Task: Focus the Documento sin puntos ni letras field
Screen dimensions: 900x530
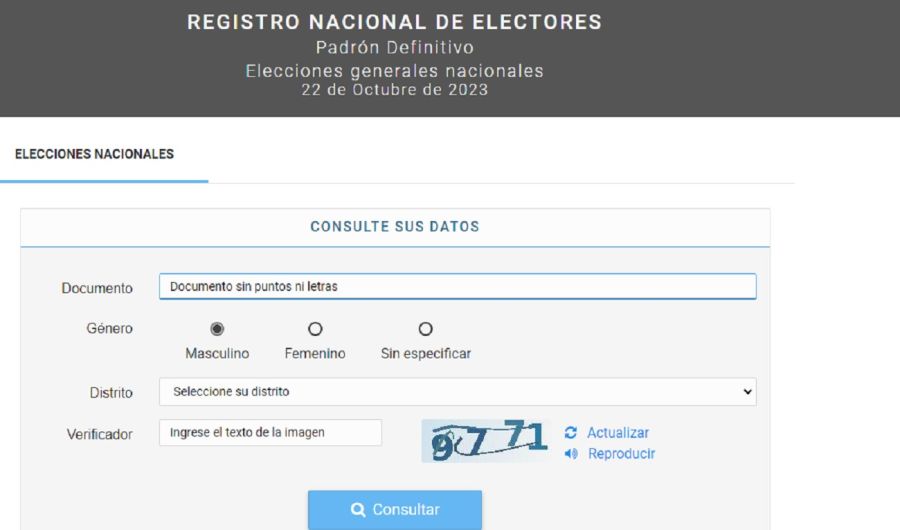Action: click(x=457, y=287)
